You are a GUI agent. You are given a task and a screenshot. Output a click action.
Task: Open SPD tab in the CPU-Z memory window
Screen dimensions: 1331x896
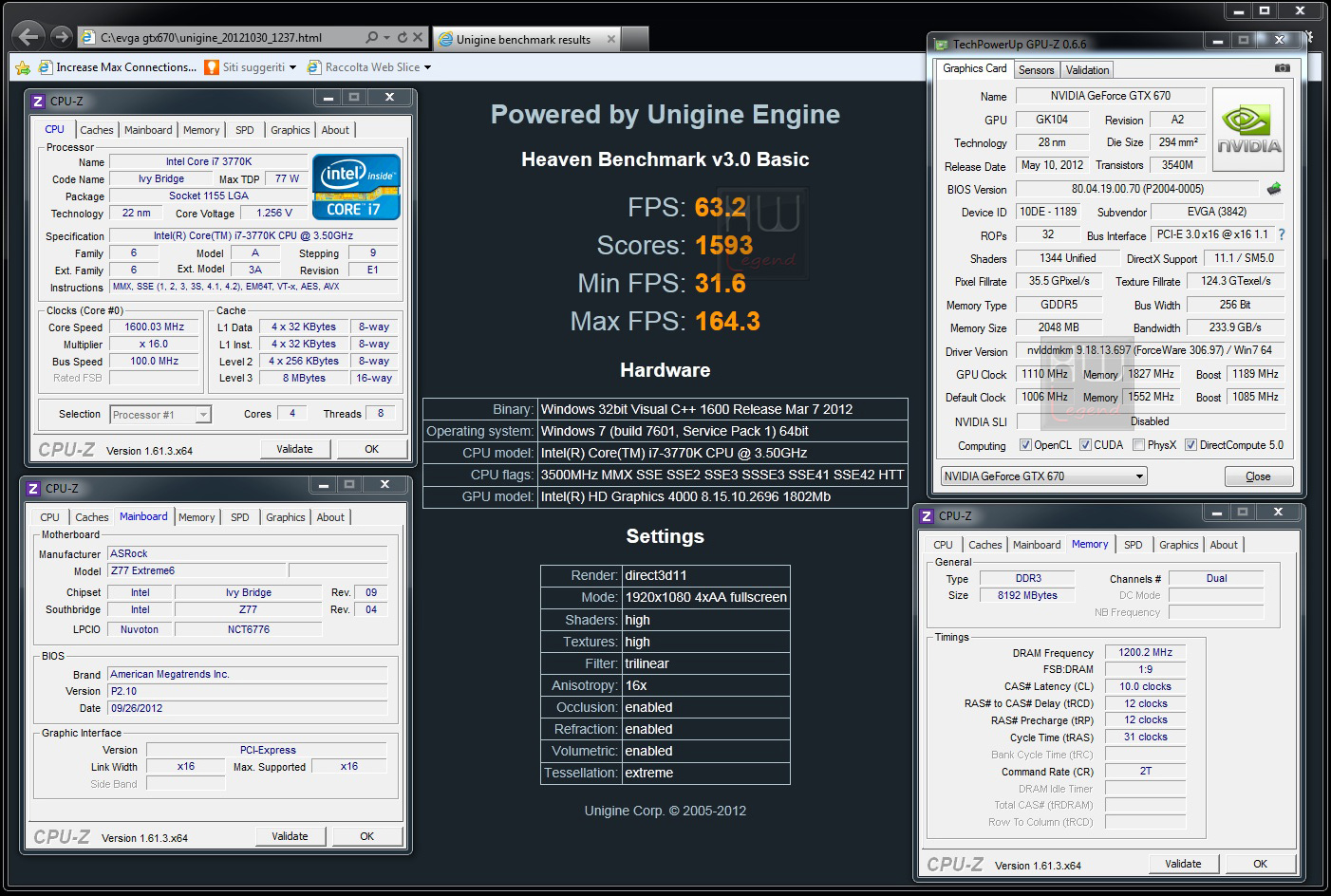[1134, 545]
